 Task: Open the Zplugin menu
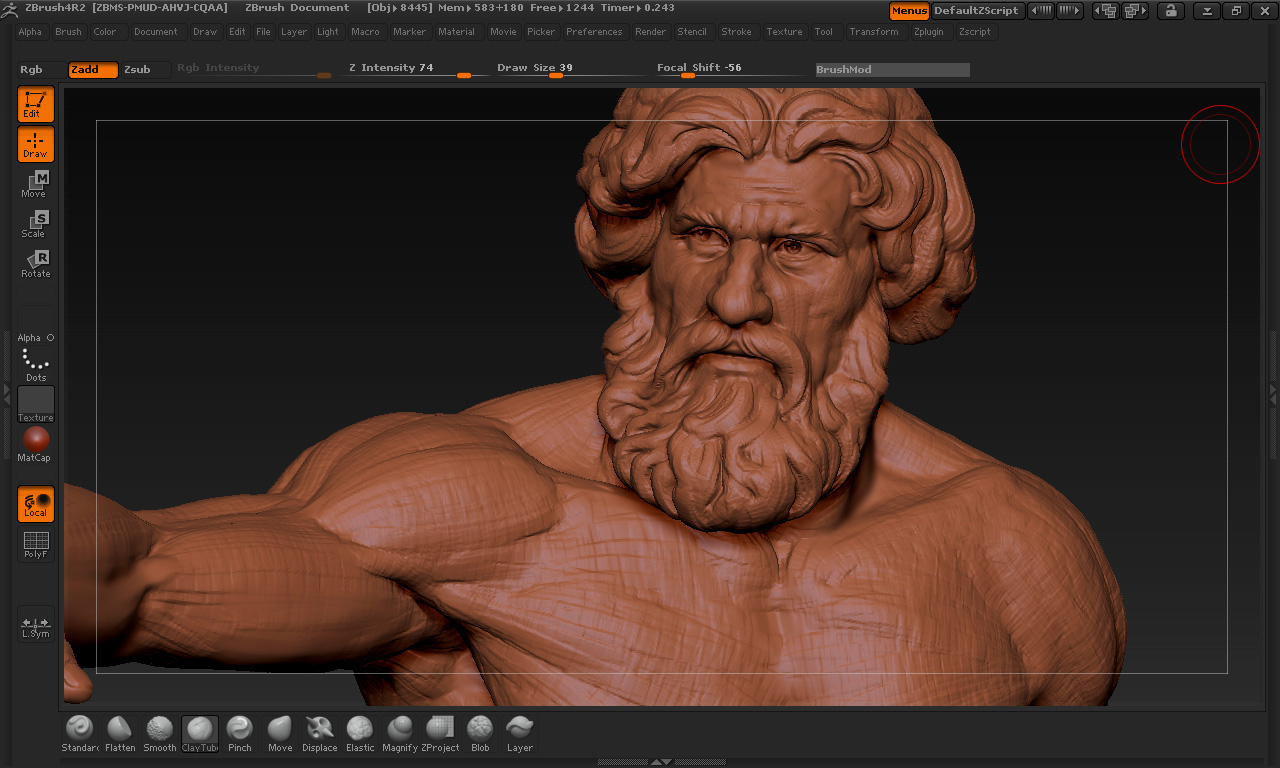click(x=929, y=32)
